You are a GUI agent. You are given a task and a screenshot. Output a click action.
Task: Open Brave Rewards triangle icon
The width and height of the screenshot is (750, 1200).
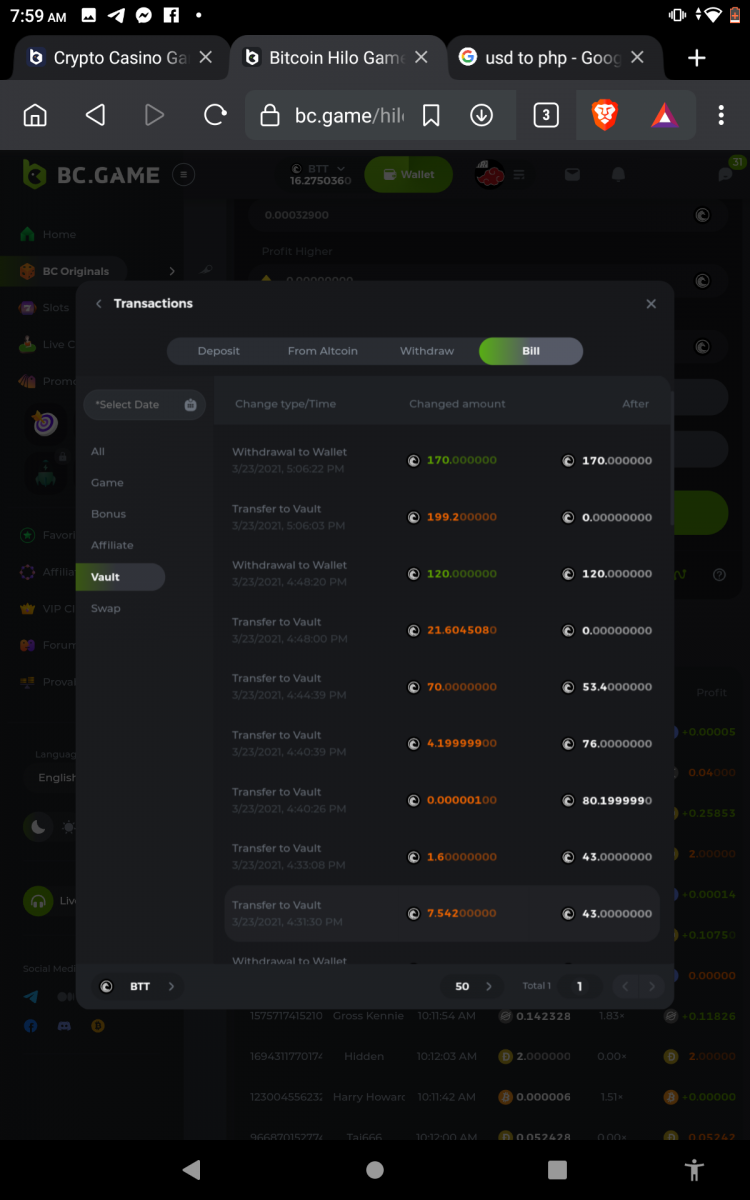click(664, 116)
